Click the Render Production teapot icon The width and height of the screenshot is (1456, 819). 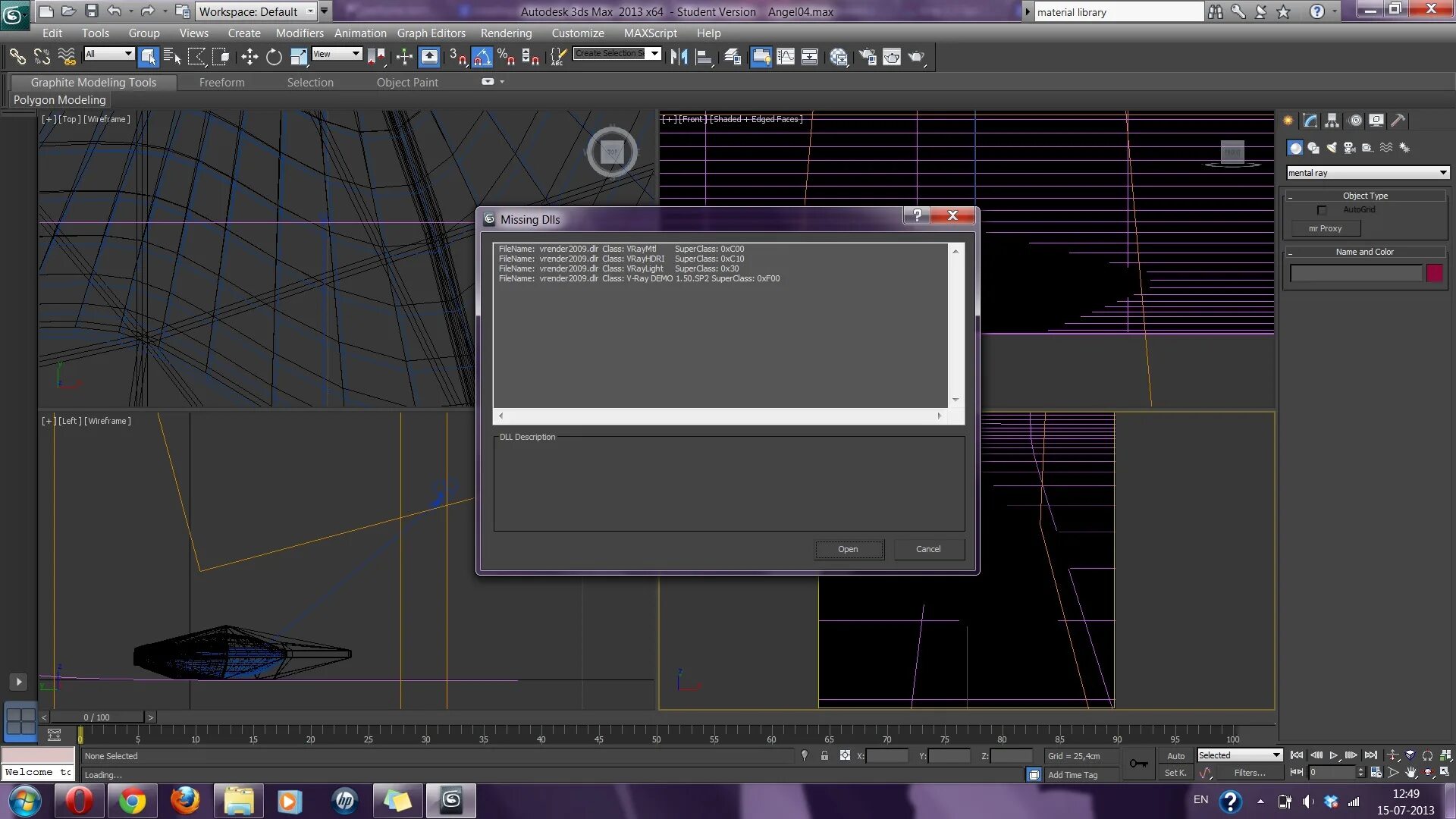(917, 56)
